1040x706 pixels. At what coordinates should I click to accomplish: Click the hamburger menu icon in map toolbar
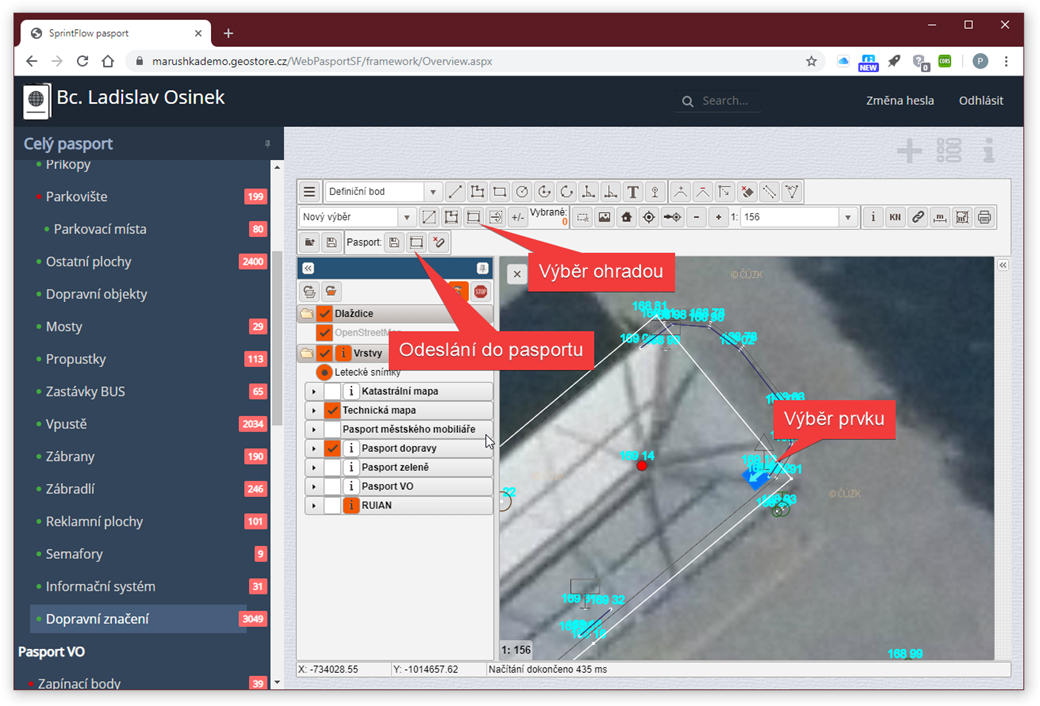pyautogui.click(x=309, y=192)
